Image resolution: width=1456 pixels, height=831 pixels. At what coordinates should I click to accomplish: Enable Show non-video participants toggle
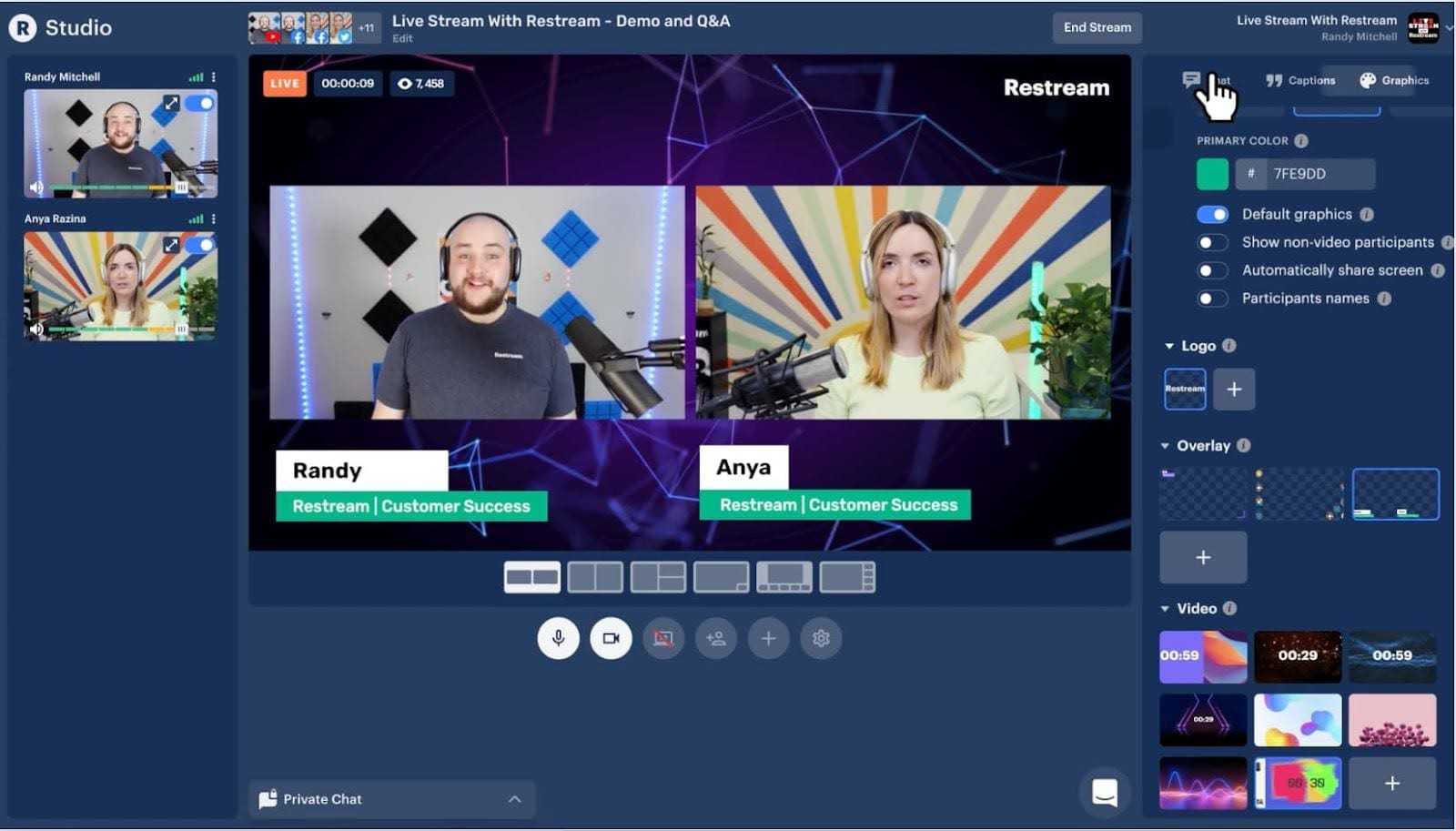tap(1212, 243)
